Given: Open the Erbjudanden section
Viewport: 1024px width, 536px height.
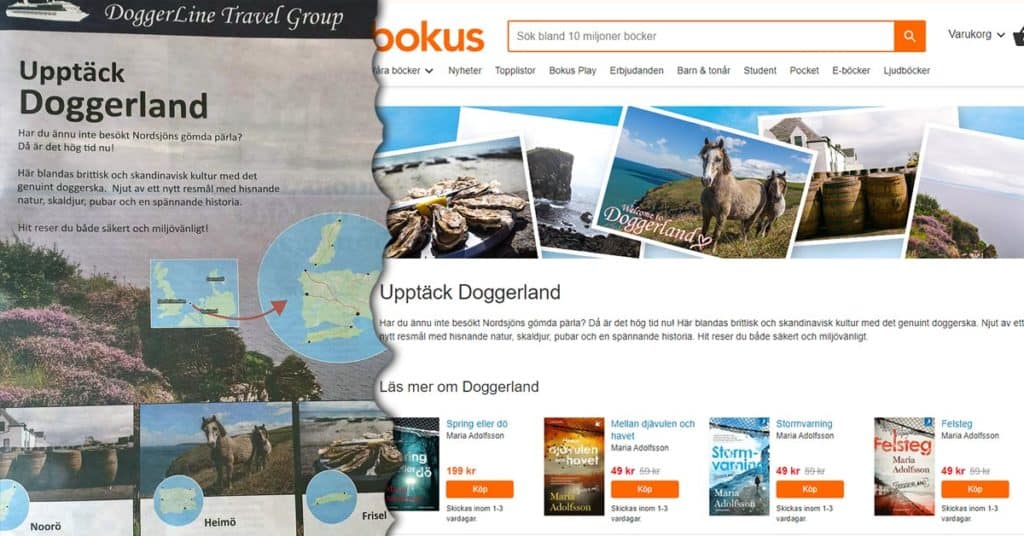Looking at the screenshot, I should (x=636, y=71).
